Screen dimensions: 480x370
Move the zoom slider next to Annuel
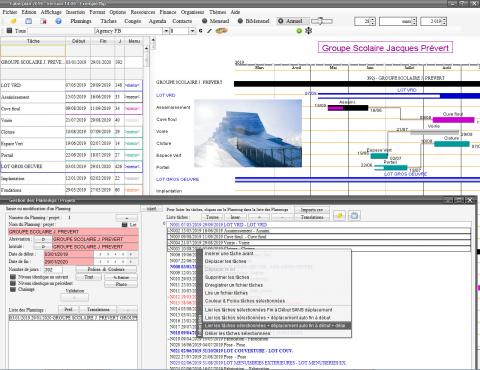coord(321,21)
